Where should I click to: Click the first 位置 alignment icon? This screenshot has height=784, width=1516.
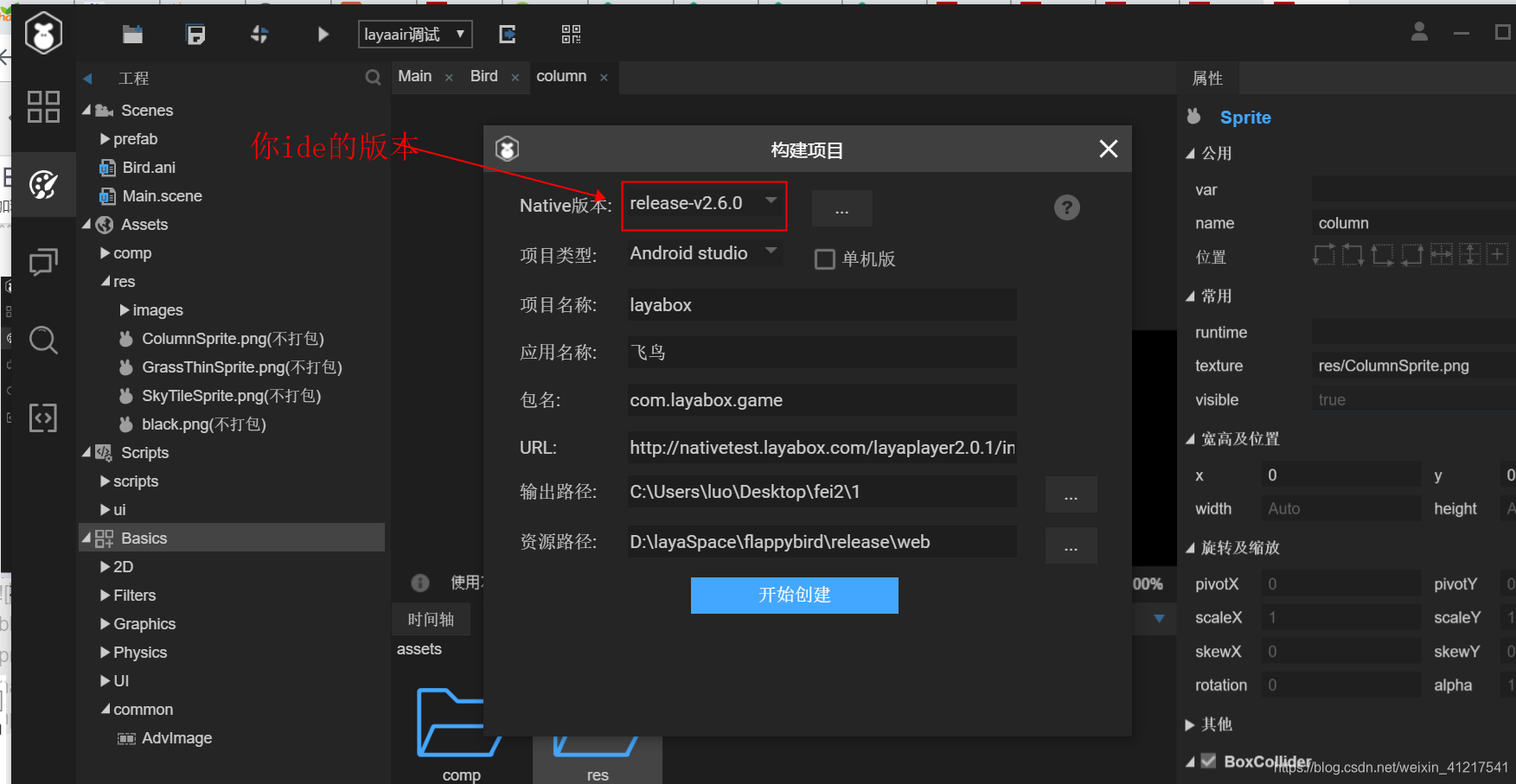point(1324,255)
